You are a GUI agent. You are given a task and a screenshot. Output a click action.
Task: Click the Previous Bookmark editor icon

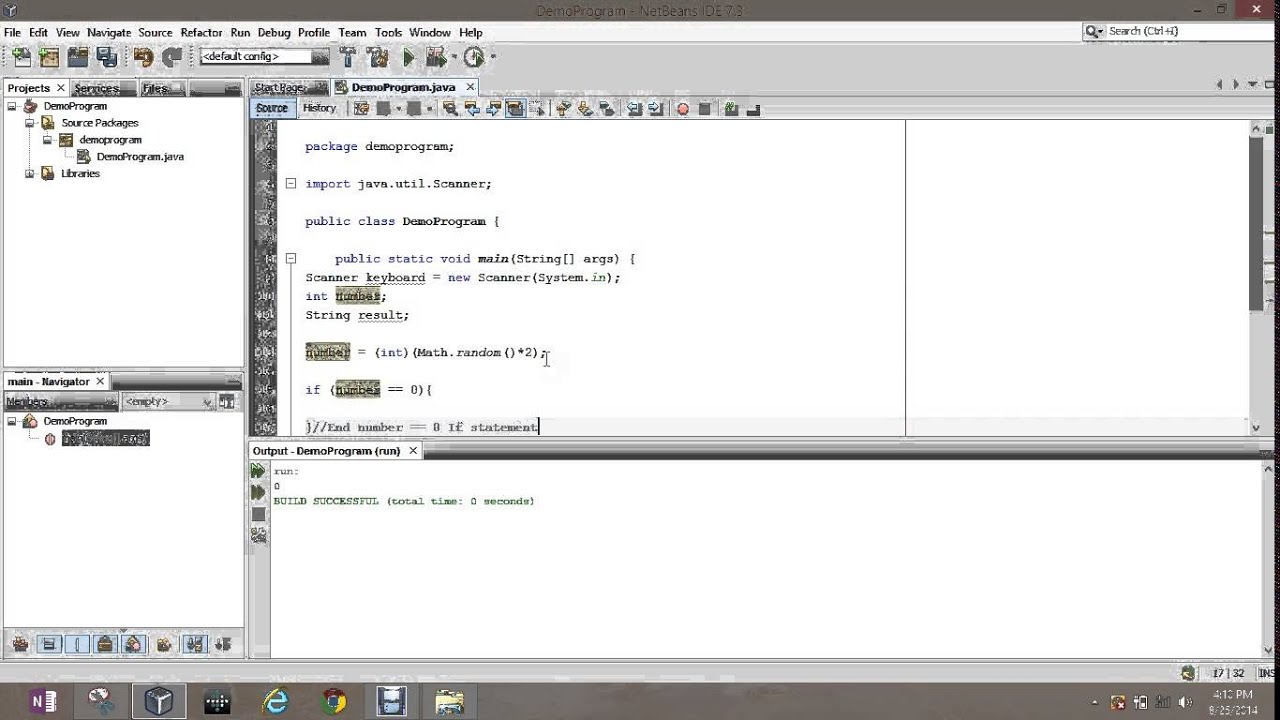563,109
